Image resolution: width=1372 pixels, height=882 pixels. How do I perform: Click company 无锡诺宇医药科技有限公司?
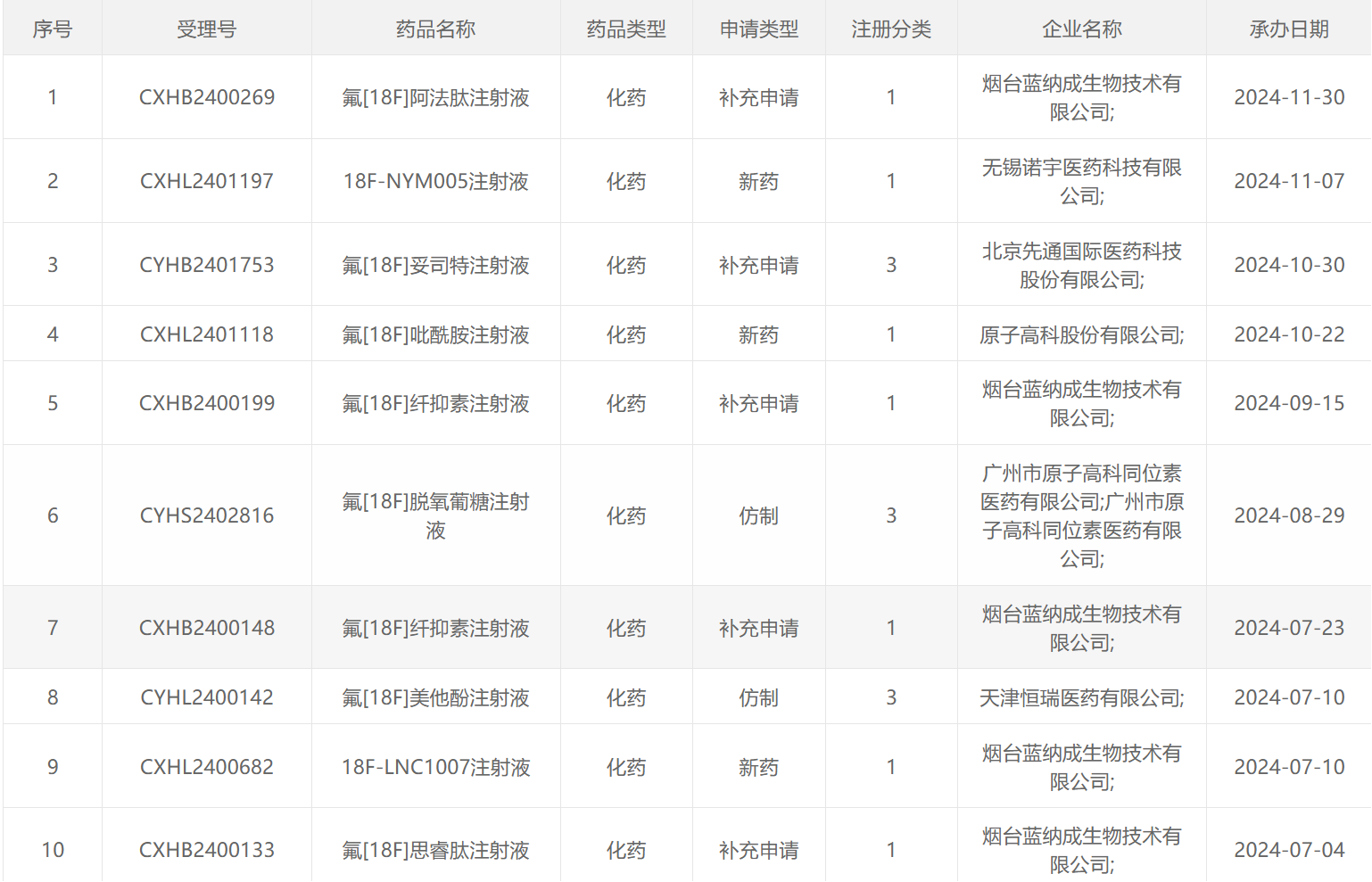pyautogui.click(x=1081, y=181)
